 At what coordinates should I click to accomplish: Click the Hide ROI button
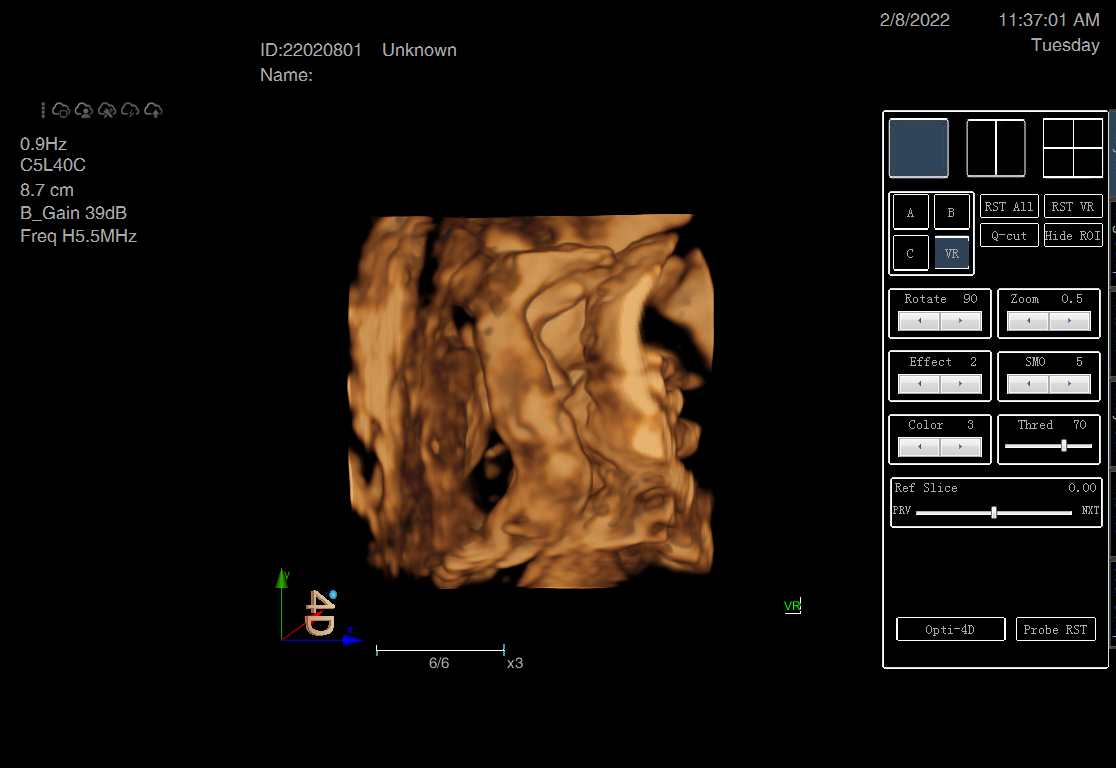tap(1073, 236)
